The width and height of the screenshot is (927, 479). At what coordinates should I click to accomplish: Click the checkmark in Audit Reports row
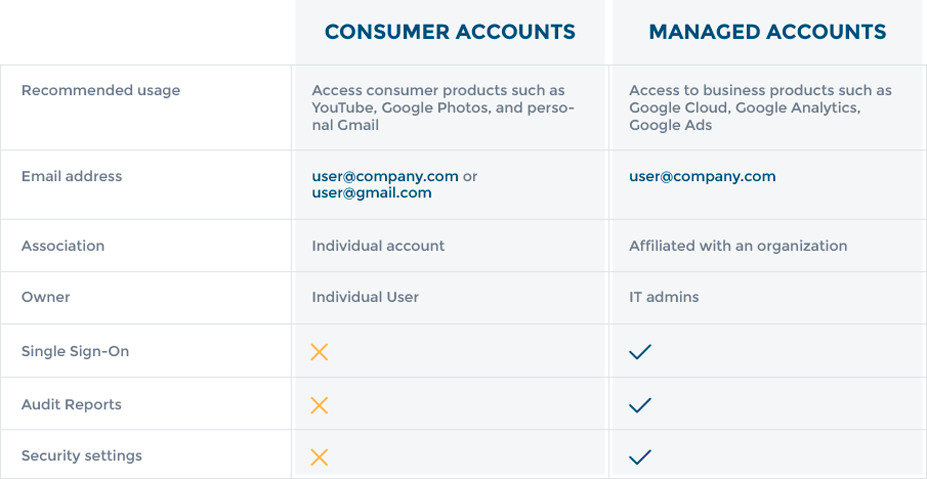640,405
